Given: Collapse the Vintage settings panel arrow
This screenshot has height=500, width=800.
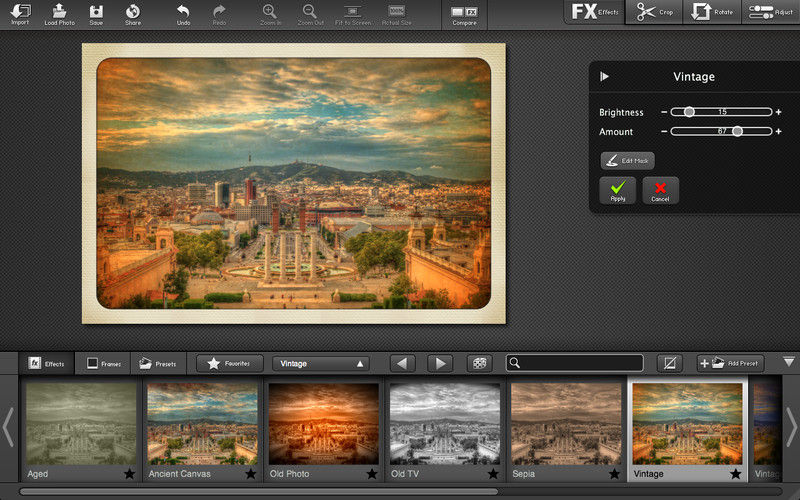Looking at the screenshot, I should click(x=604, y=77).
